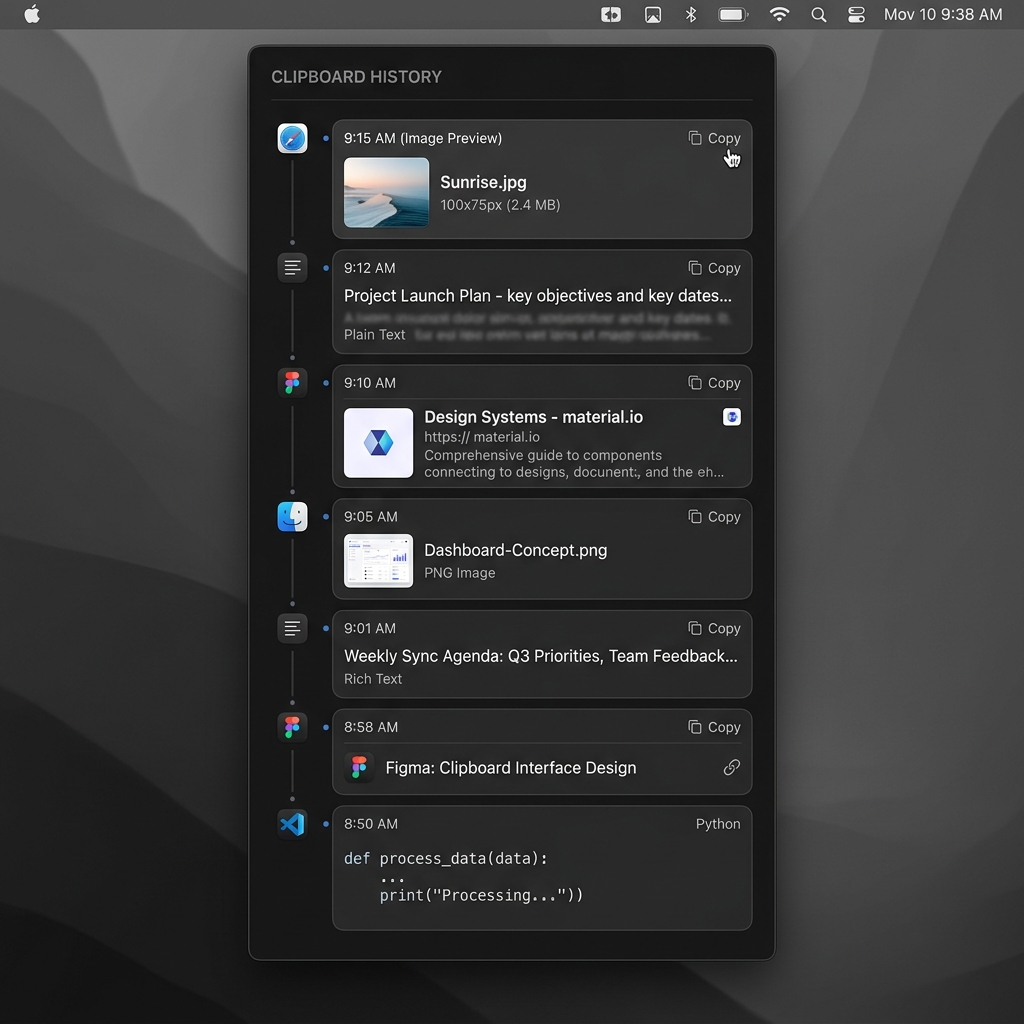Click the small Figma logo in 8:58 card

click(x=359, y=767)
